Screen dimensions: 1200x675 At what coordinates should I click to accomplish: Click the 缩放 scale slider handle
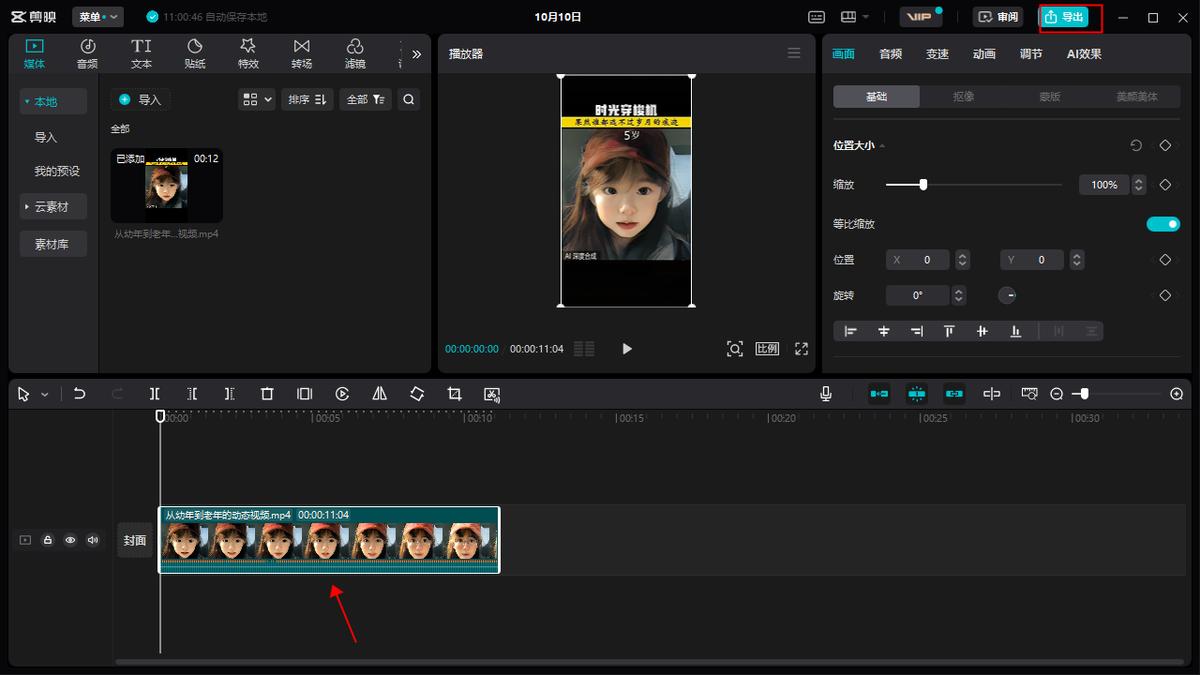click(923, 184)
